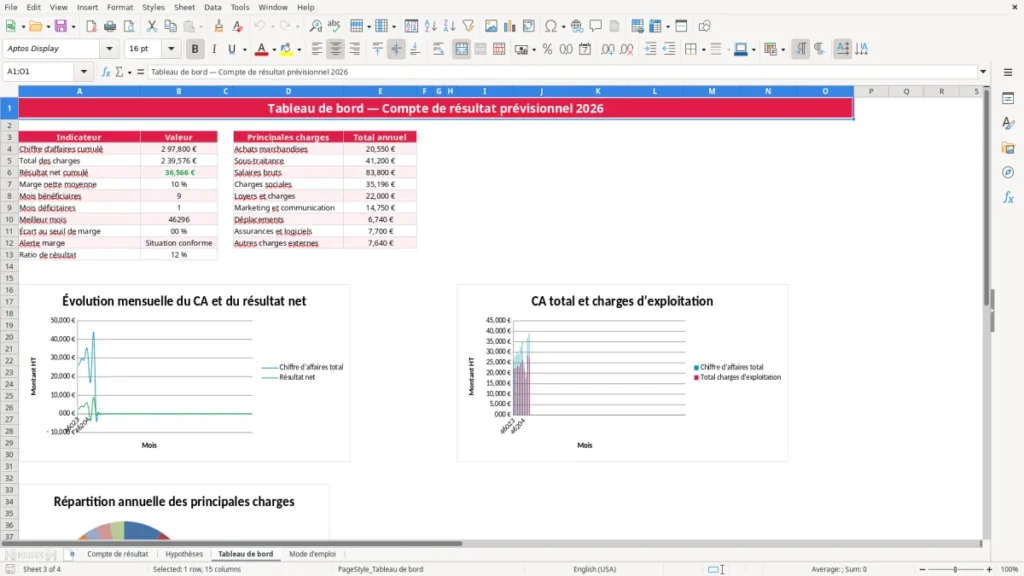Click the Save document icon
Viewport: 1024px width, 576px height.
61,26
